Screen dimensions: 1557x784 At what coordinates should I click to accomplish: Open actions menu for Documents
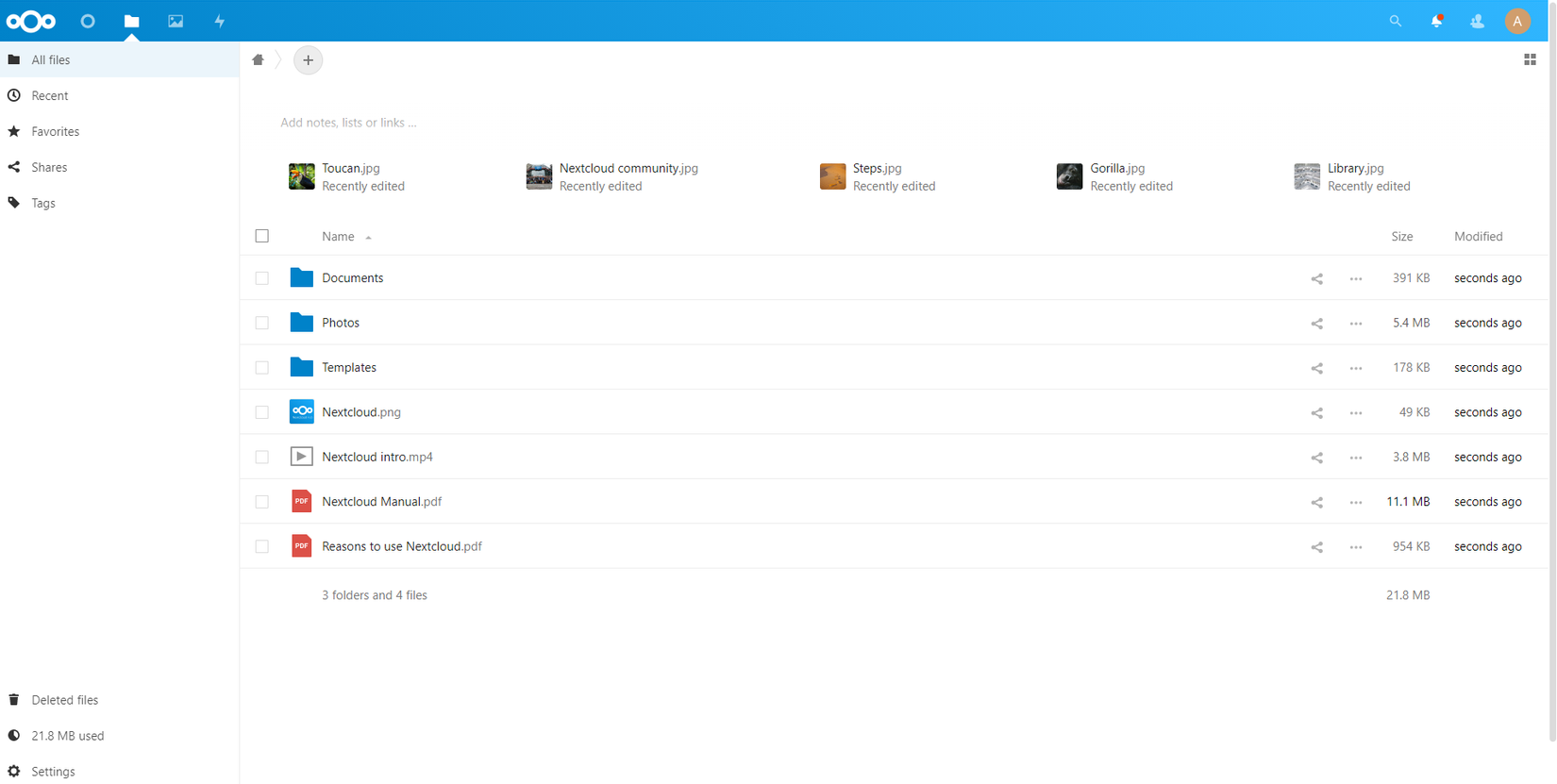point(1356,278)
